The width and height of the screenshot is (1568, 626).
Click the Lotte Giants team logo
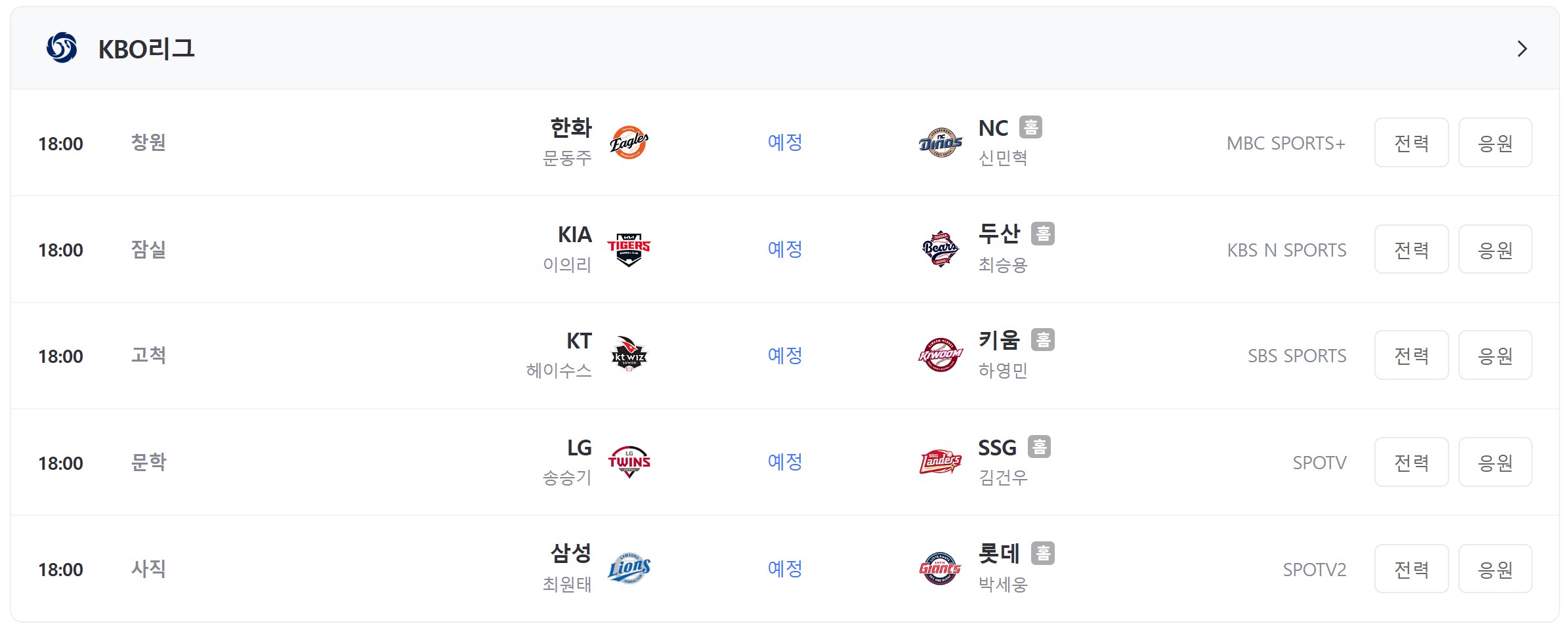point(940,568)
